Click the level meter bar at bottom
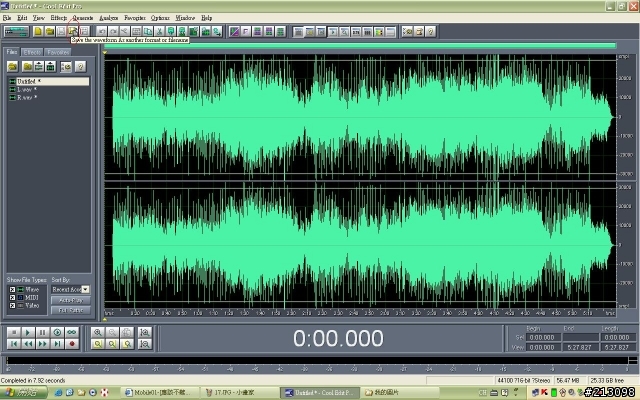 coord(317,360)
